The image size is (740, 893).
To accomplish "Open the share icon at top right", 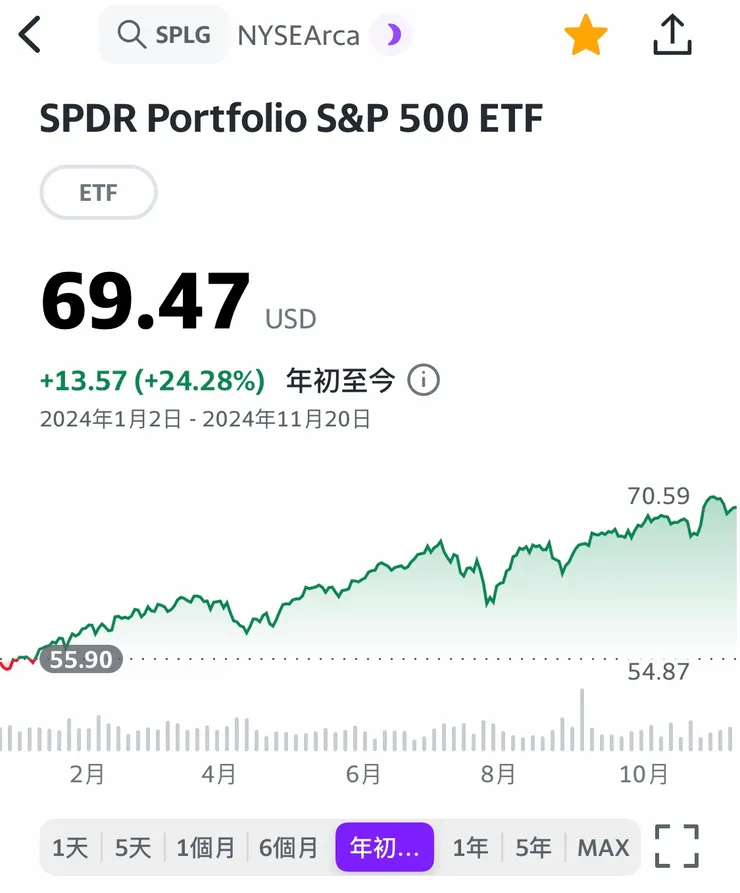I will [x=672, y=34].
